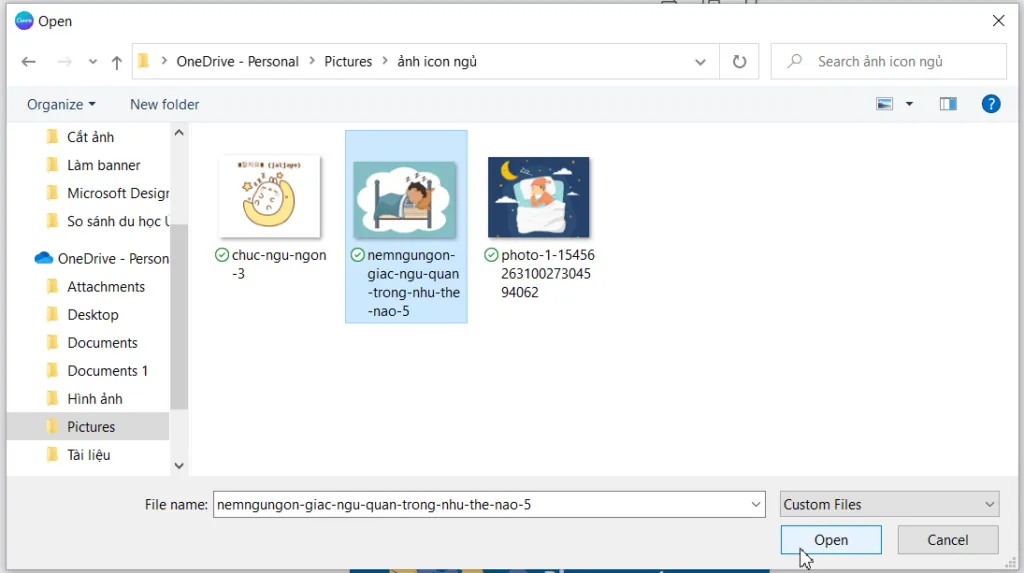Open the Tài liệu folder

coord(88,455)
